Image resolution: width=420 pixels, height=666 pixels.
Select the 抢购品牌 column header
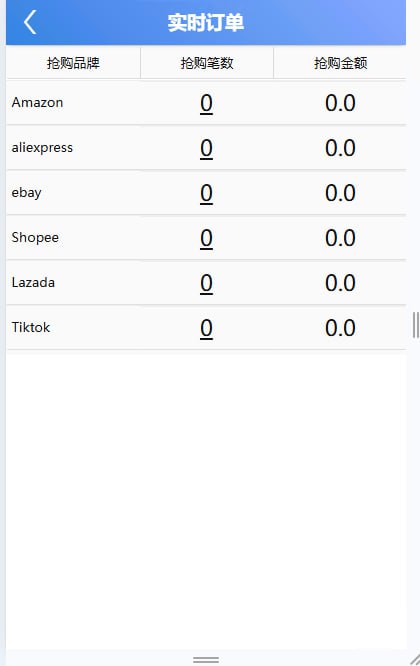click(x=73, y=63)
